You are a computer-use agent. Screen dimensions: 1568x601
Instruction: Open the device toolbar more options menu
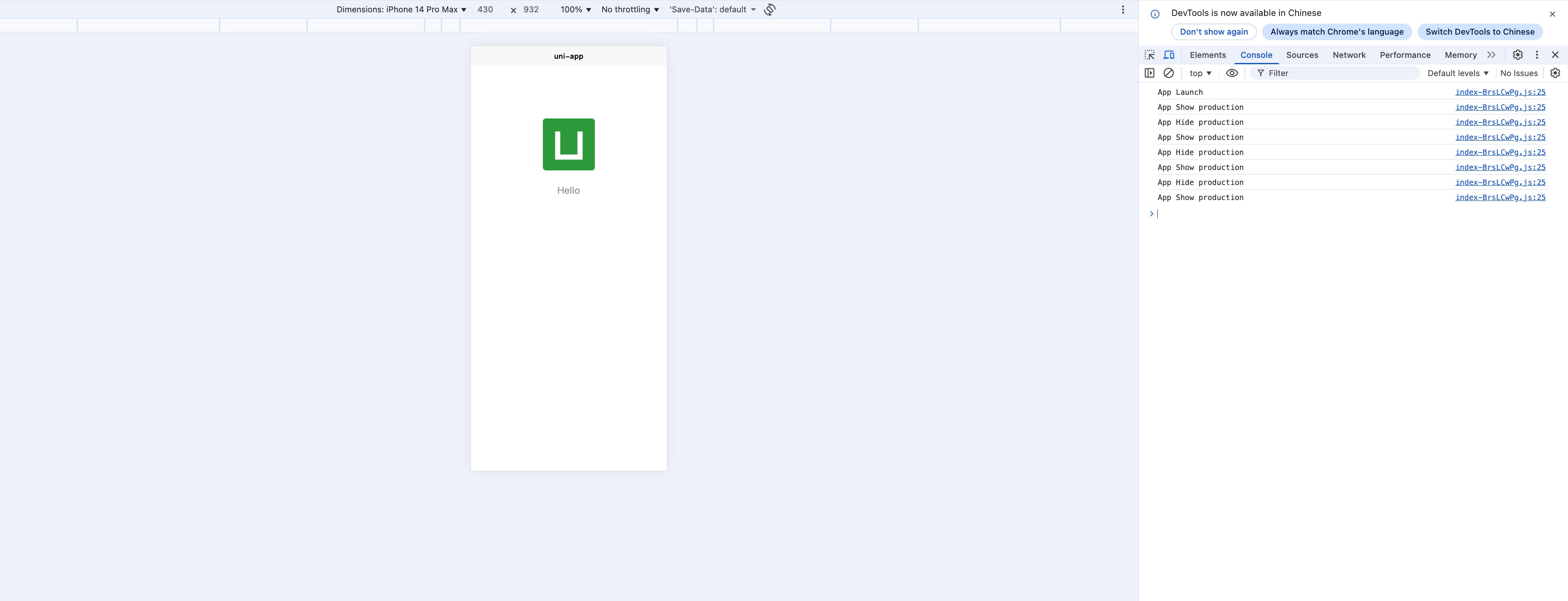coord(1123,10)
